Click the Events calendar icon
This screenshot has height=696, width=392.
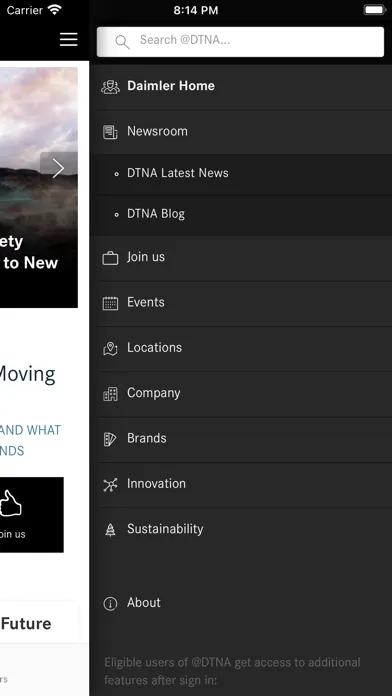pyautogui.click(x=110, y=303)
